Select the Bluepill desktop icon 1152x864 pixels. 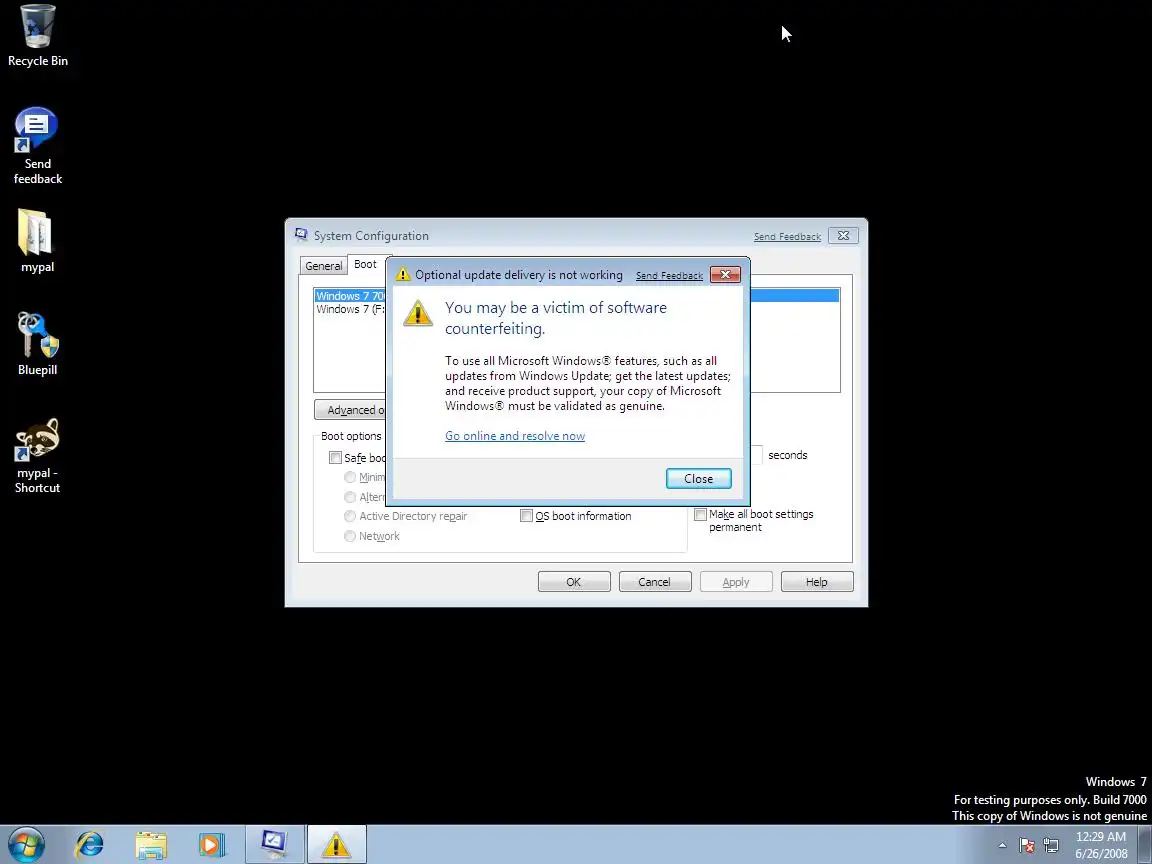coord(37,344)
